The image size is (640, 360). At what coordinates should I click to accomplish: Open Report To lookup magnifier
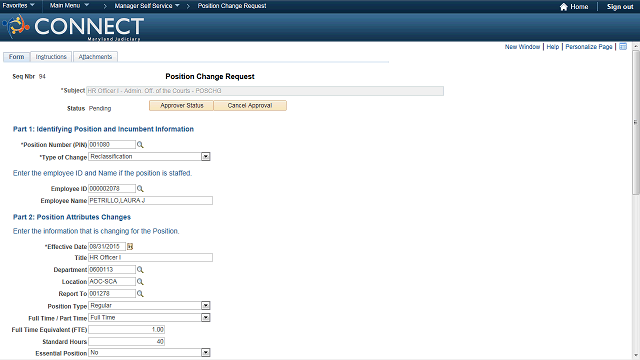coord(140,293)
